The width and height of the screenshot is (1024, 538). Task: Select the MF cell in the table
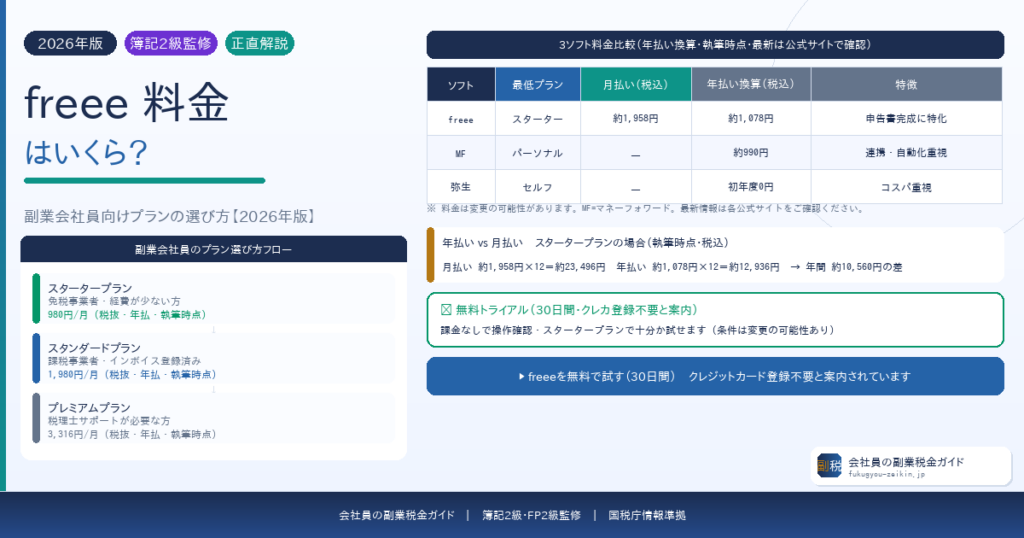(x=461, y=153)
